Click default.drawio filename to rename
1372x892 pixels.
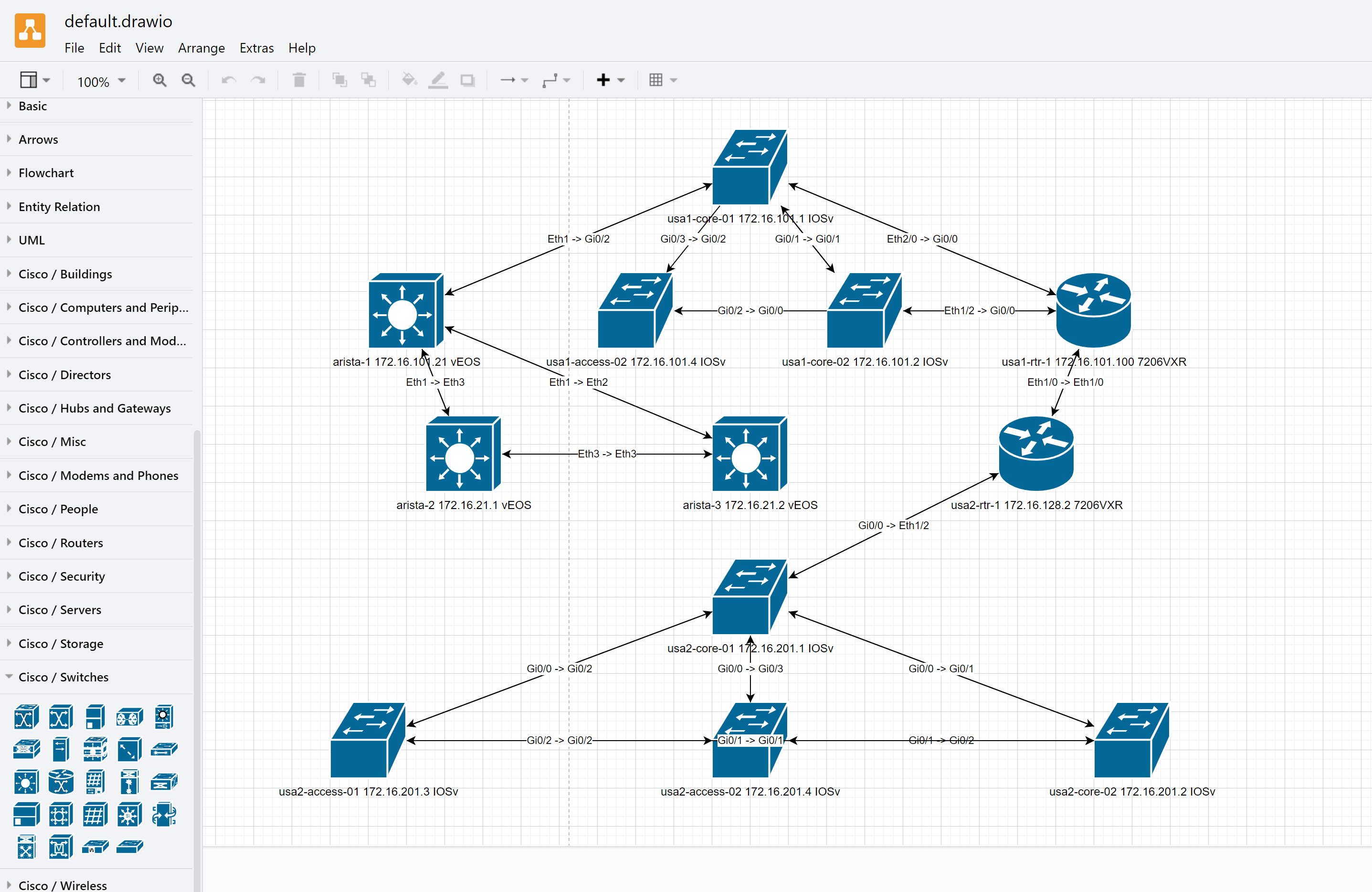pyautogui.click(x=118, y=21)
